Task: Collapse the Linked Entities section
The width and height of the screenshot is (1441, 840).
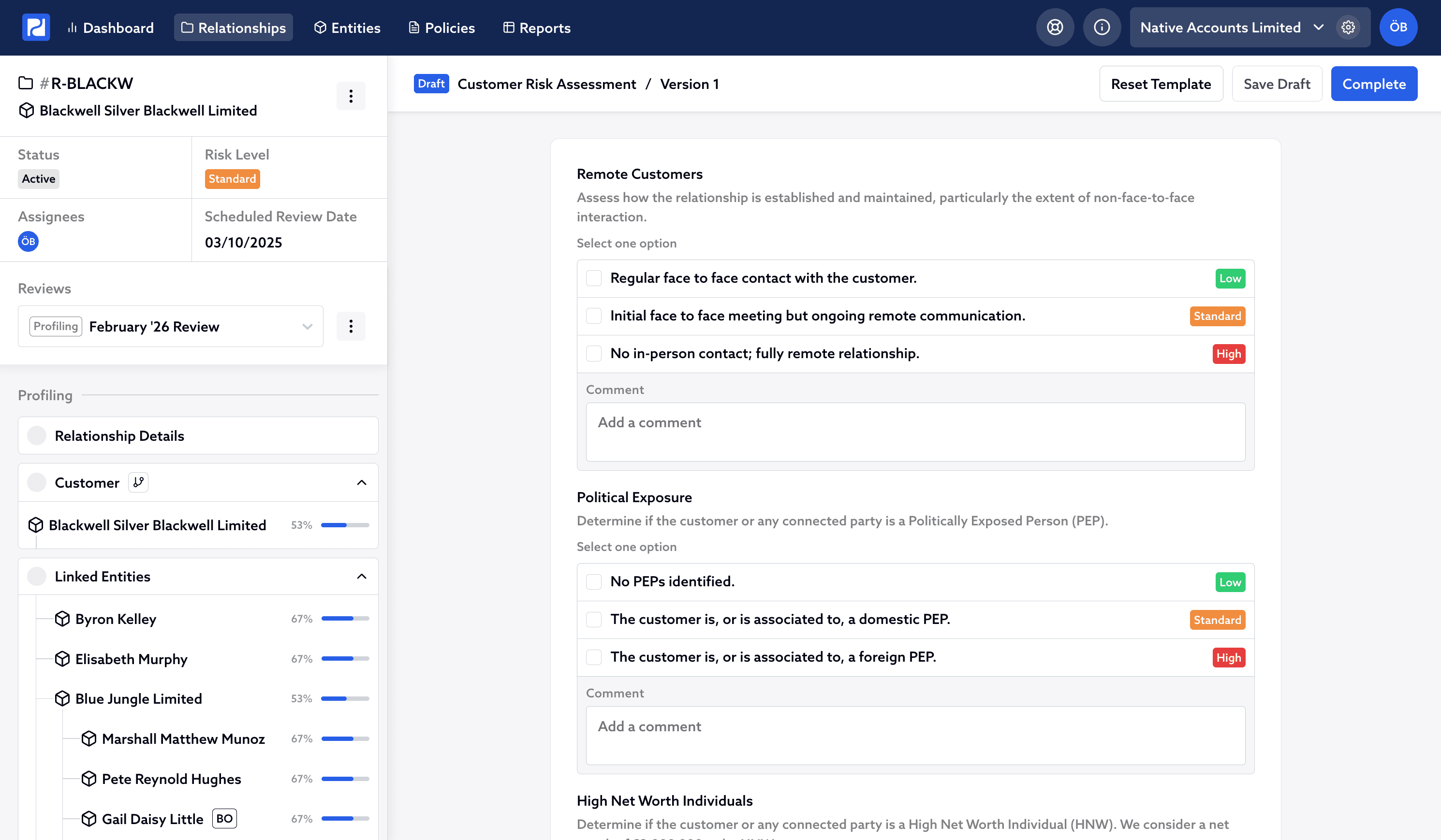Action: click(x=361, y=577)
